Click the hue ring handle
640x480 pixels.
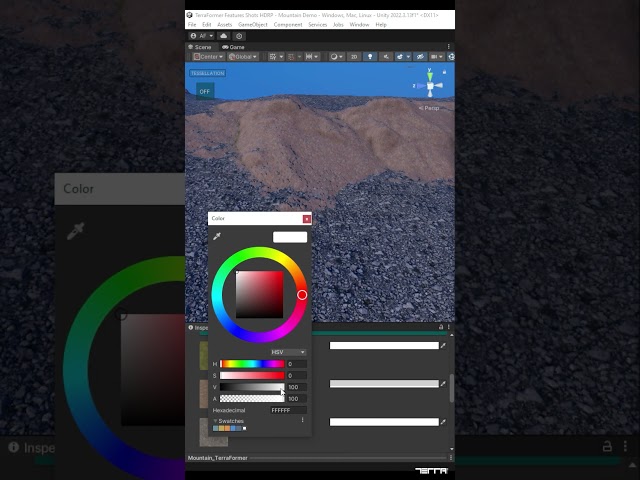tap(302, 295)
